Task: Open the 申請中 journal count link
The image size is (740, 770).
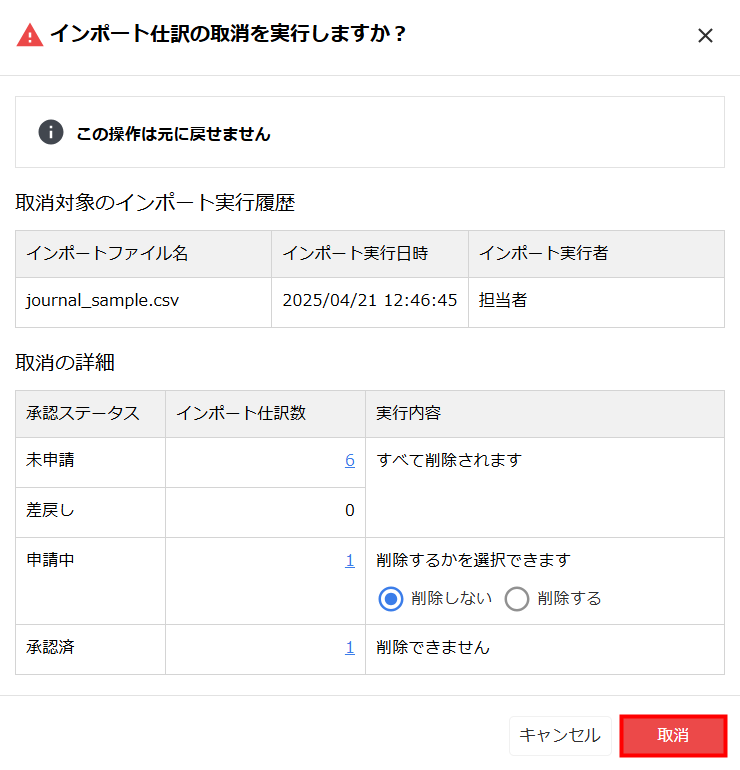Action: (350, 560)
